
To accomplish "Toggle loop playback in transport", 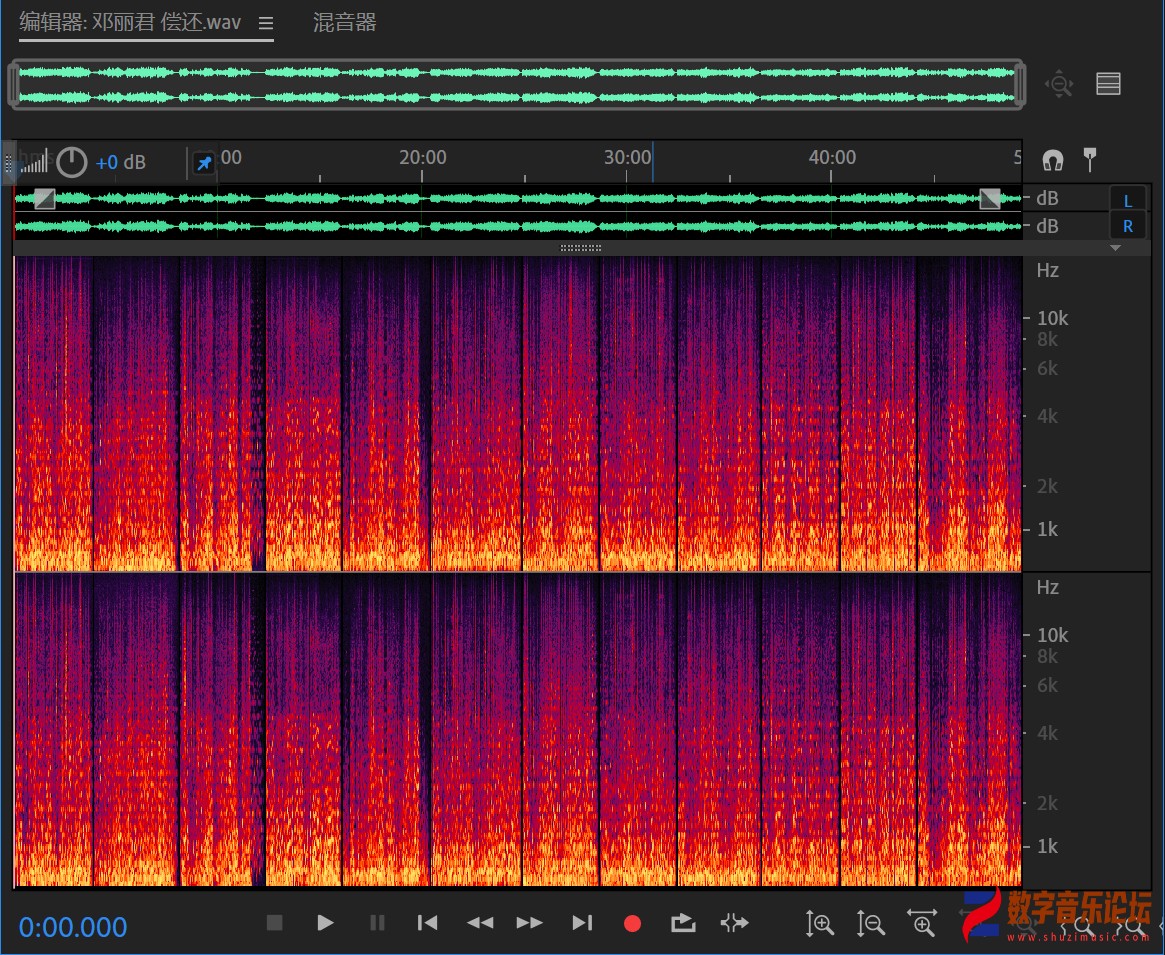I will [683, 923].
